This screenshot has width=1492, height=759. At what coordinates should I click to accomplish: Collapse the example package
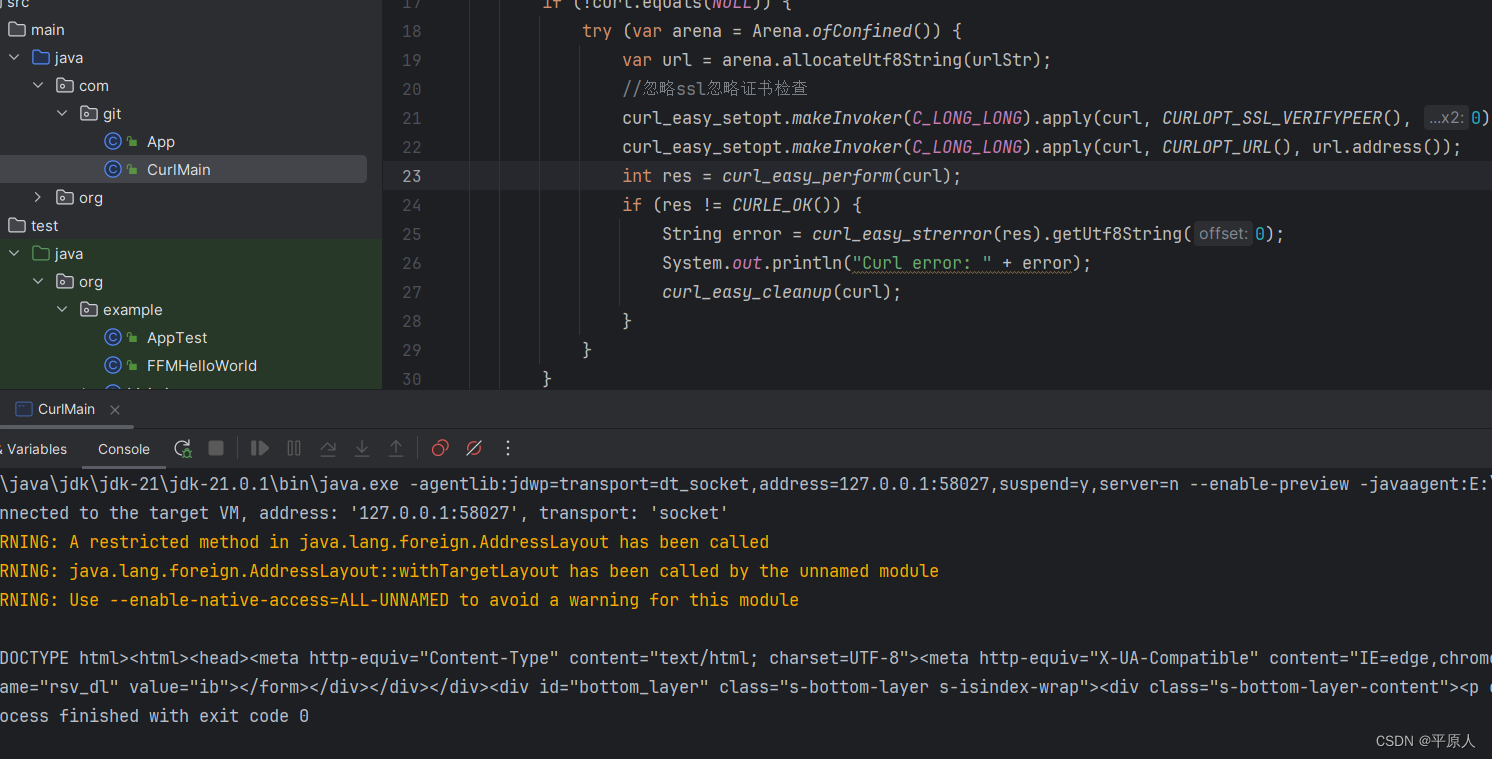pos(62,310)
